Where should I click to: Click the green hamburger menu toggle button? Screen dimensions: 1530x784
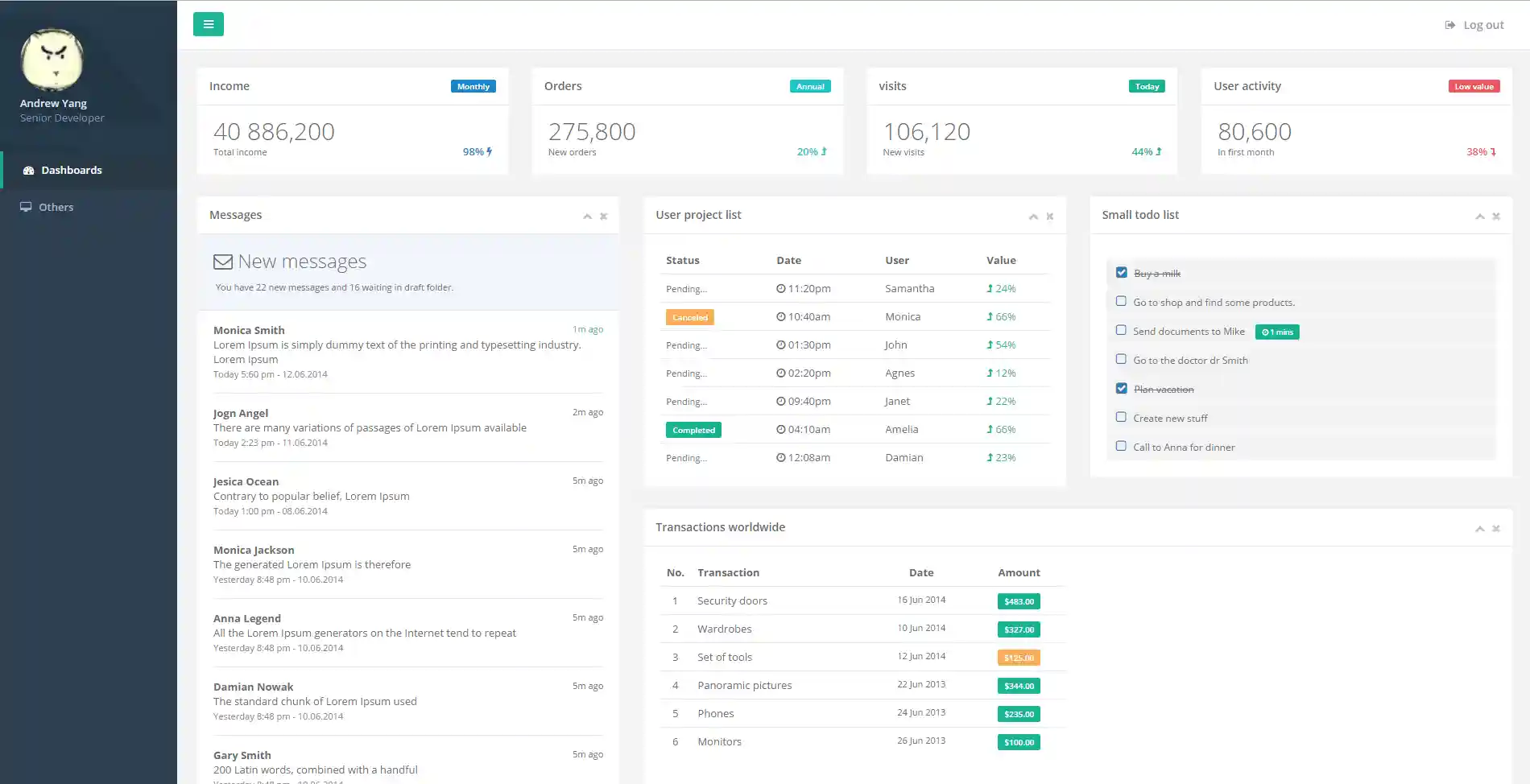208,24
